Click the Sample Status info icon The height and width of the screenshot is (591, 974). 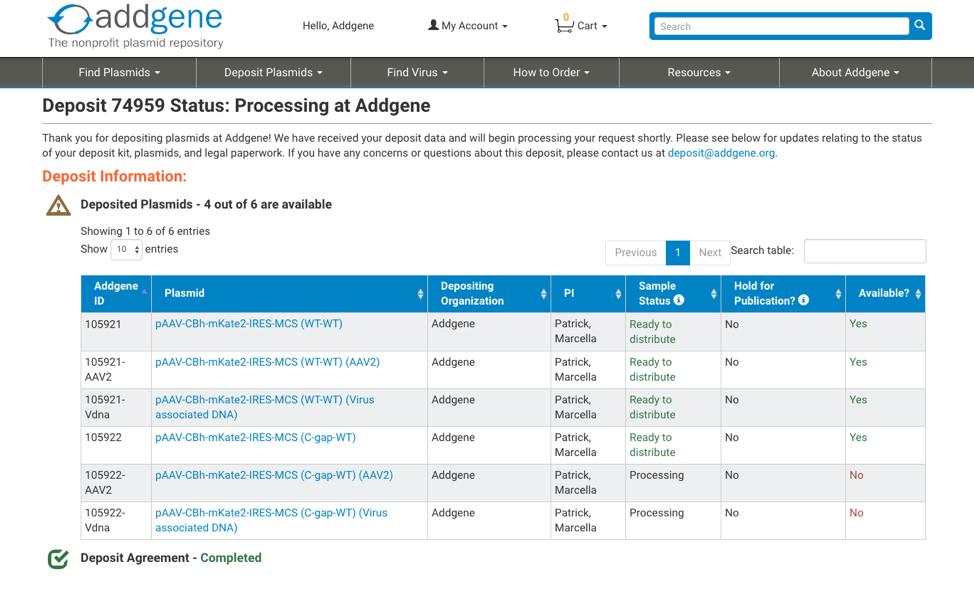pos(679,300)
